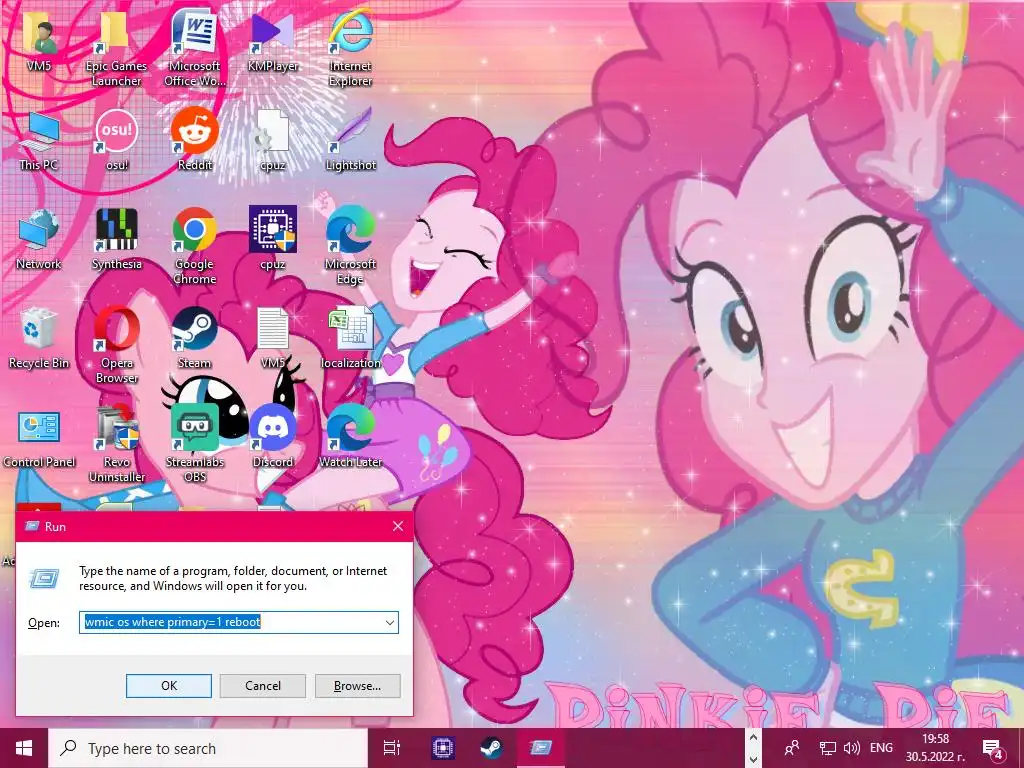Select the cpuz settings file icon
This screenshot has width=1024, height=768.
(273, 141)
